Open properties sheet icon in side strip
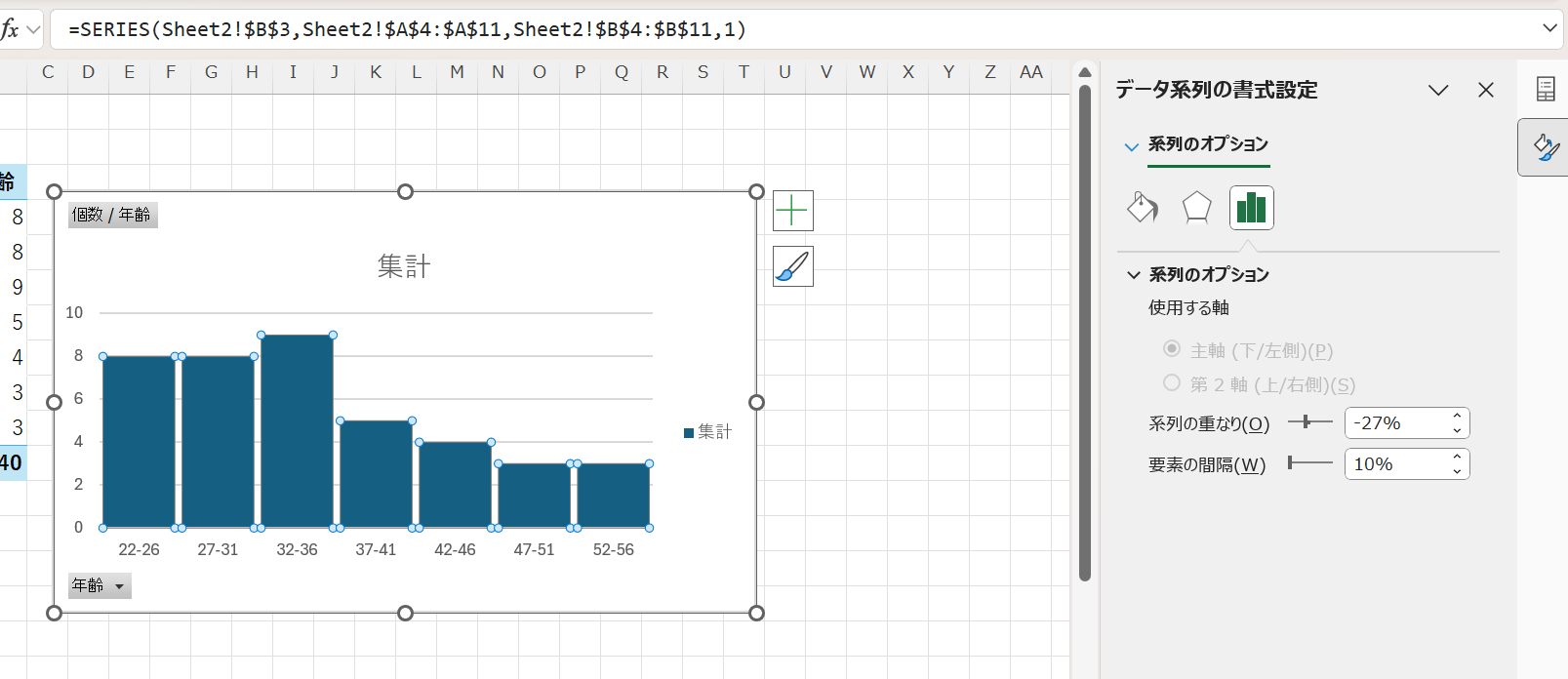Image resolution: width=1568 pixels, height=679 pixels. 1545,89
